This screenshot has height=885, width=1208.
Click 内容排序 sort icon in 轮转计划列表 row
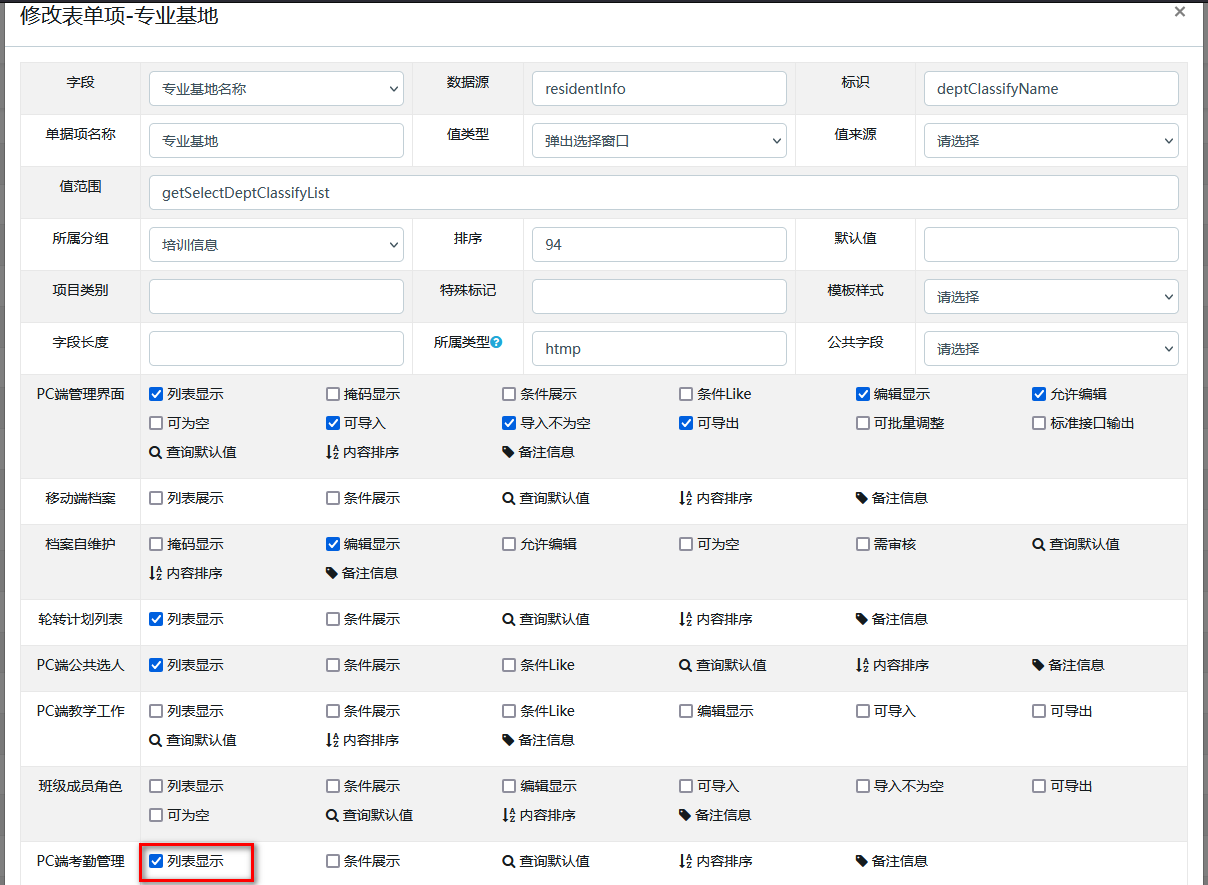click(x=686, y=619)
